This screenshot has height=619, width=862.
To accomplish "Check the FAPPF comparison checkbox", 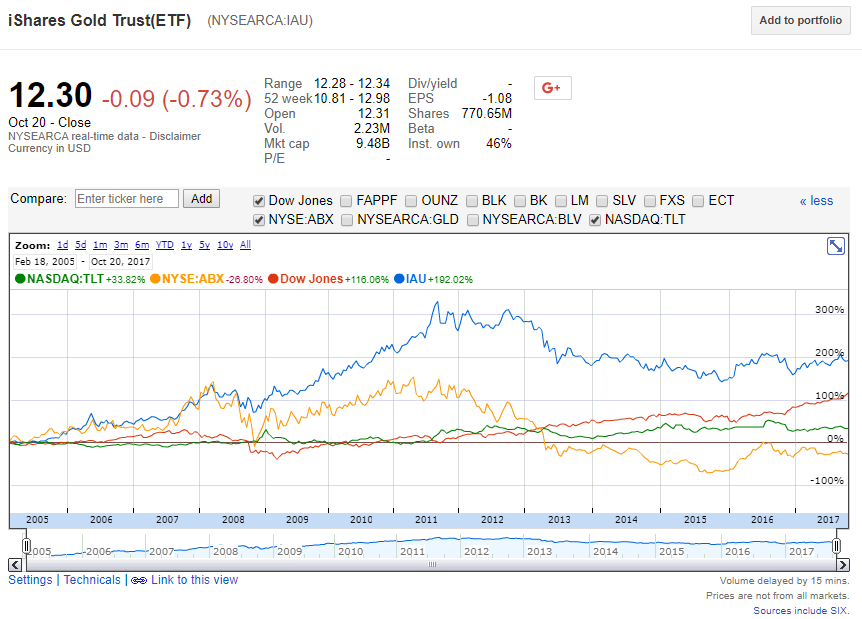I will [346, 201].
